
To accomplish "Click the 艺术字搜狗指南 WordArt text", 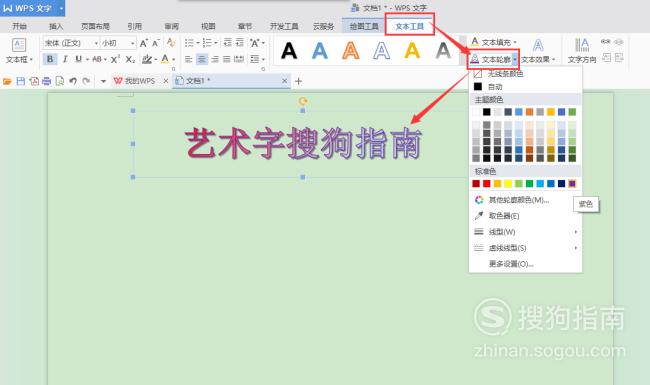I will 303,143.
